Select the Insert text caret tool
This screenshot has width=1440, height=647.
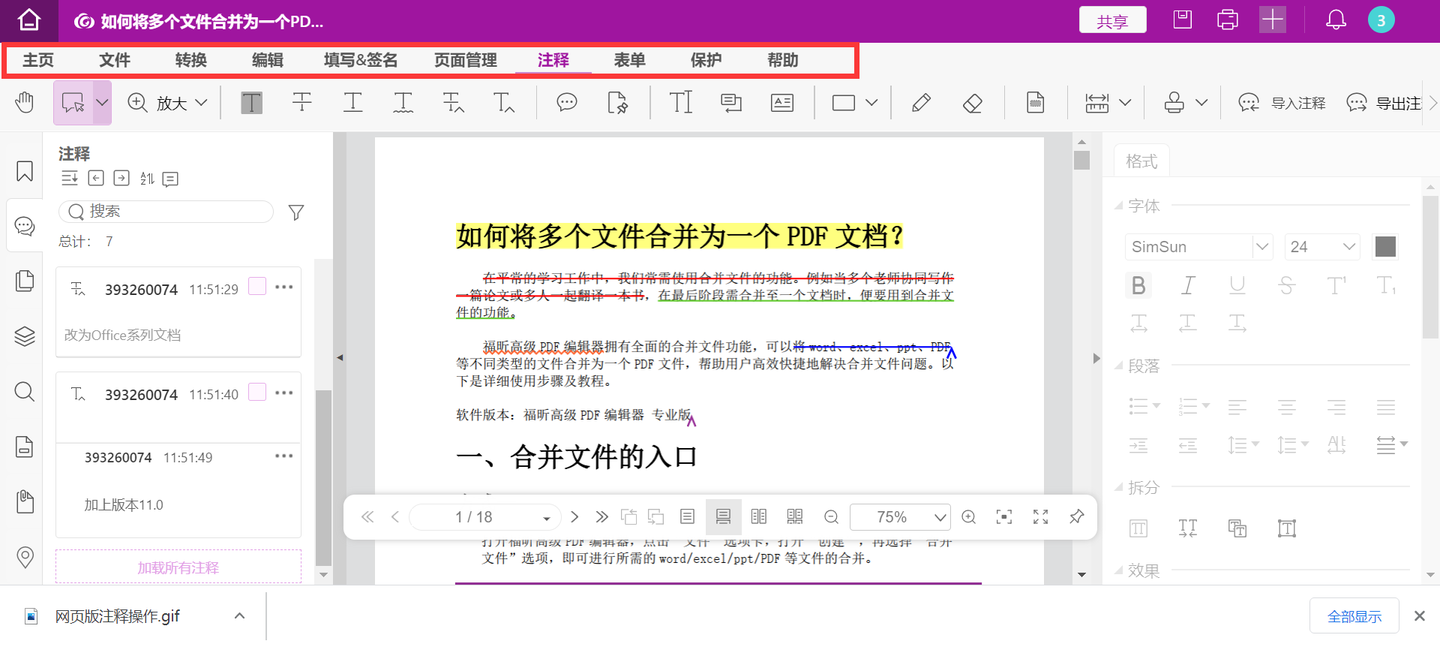pyautogui.click(x=504, y=102)
